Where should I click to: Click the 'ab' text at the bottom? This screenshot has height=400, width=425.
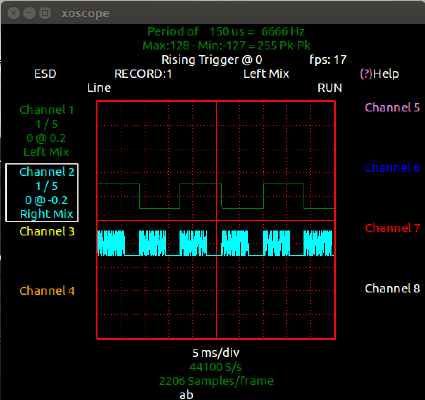(x=186, y=395)
